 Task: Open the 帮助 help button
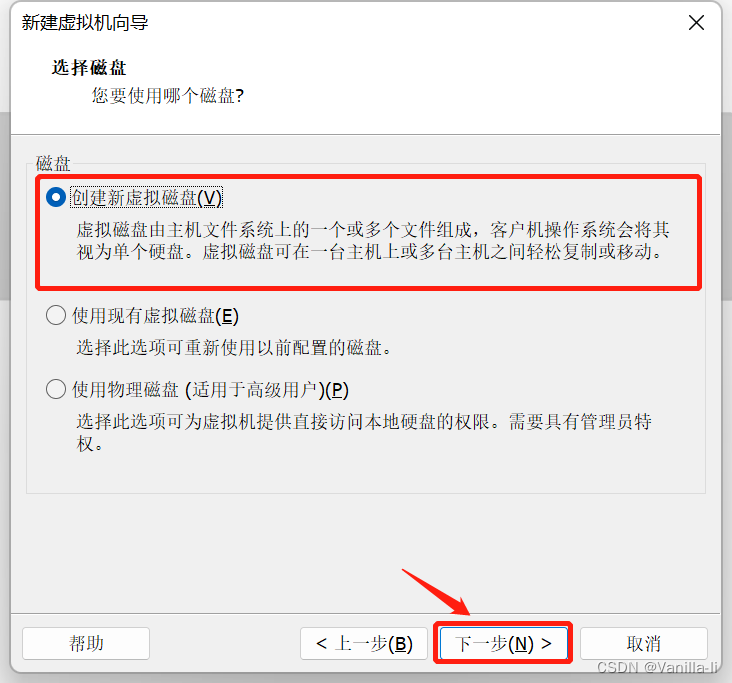(86, 643)
